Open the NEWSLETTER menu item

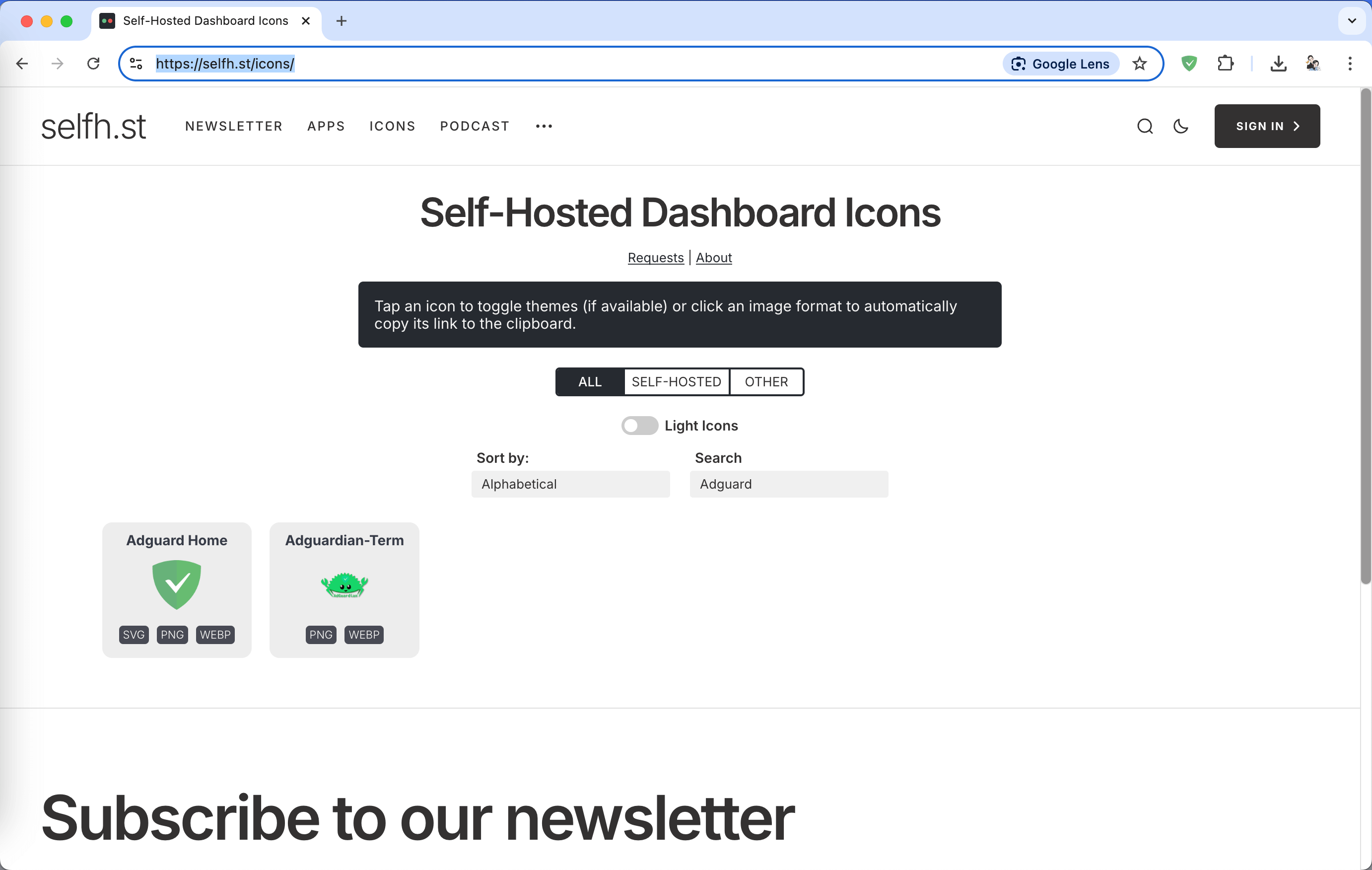(234, 126)
